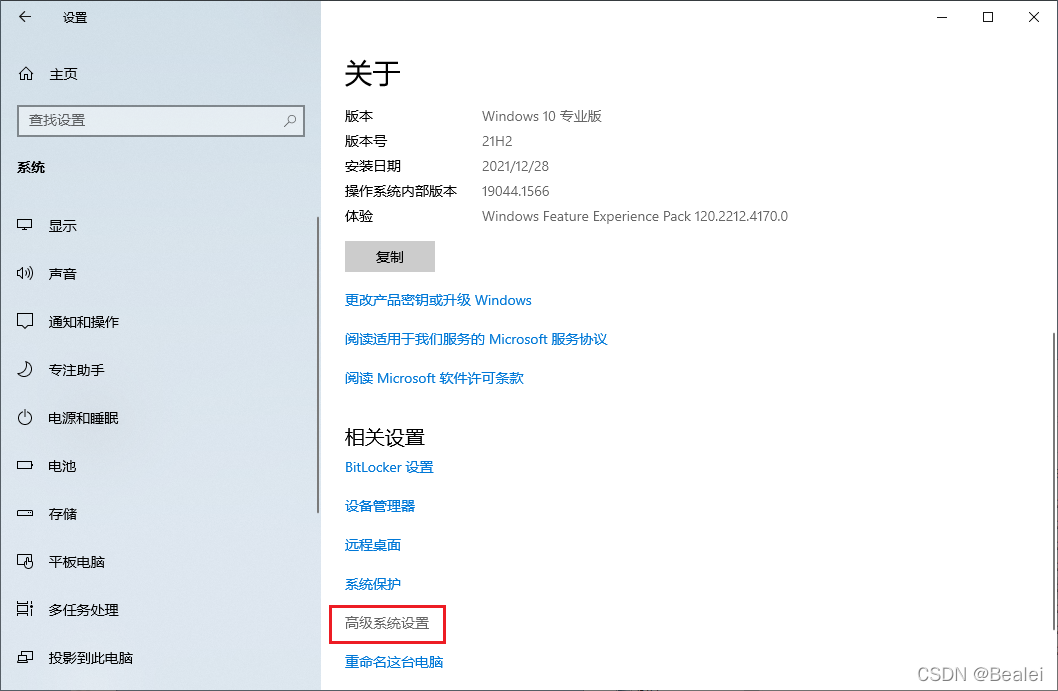Open 远程桌面 link
The height and width of the screenshot is (691, 1058).
[x=373, y=545]
